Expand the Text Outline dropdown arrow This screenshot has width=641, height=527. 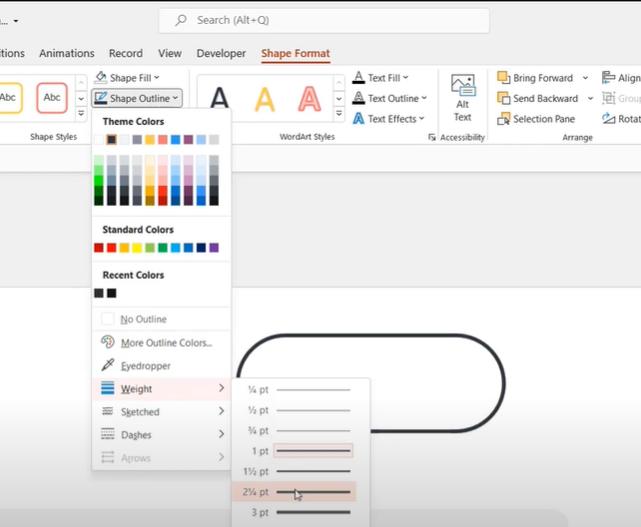coord(424,98)
